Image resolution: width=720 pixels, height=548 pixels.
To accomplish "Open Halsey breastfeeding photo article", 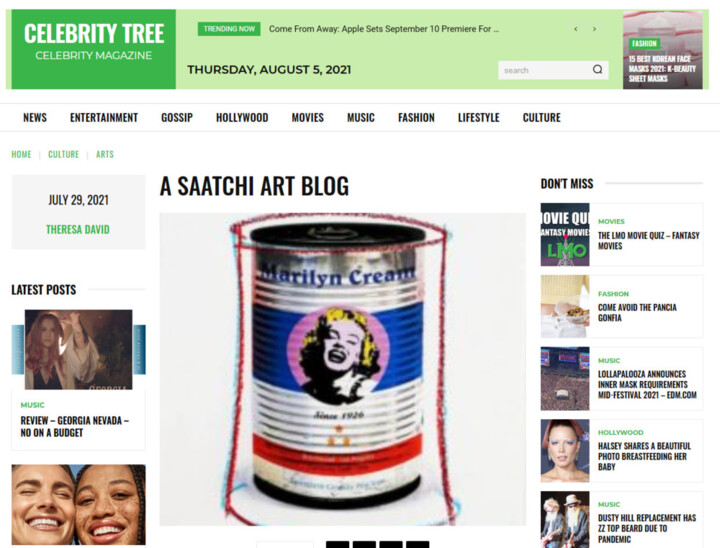I will point(642,456).
